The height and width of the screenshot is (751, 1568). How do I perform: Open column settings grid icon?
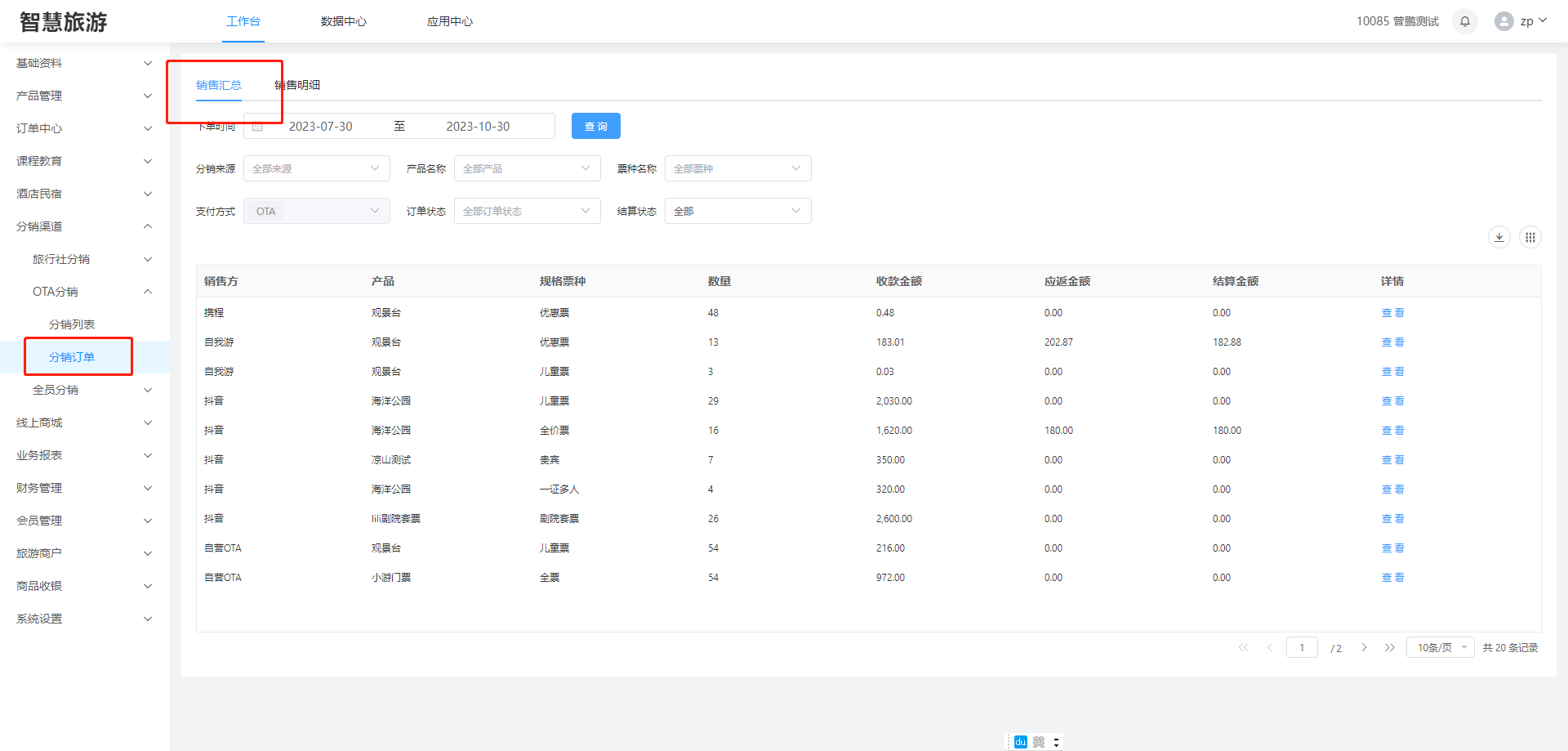click(x=1530, y=237)
